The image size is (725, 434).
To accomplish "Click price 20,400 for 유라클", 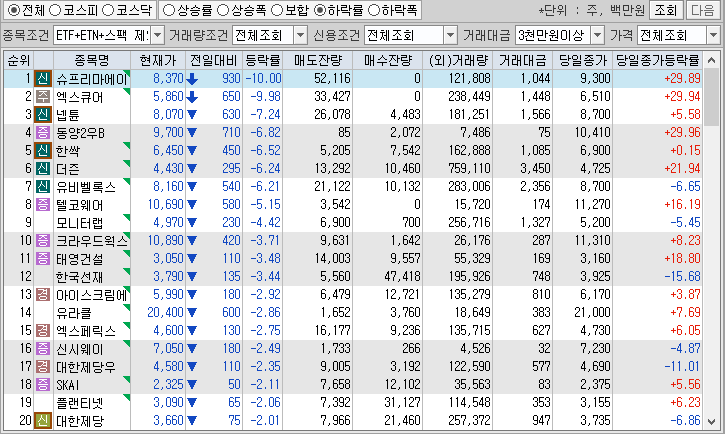I will tap(166, 312).
